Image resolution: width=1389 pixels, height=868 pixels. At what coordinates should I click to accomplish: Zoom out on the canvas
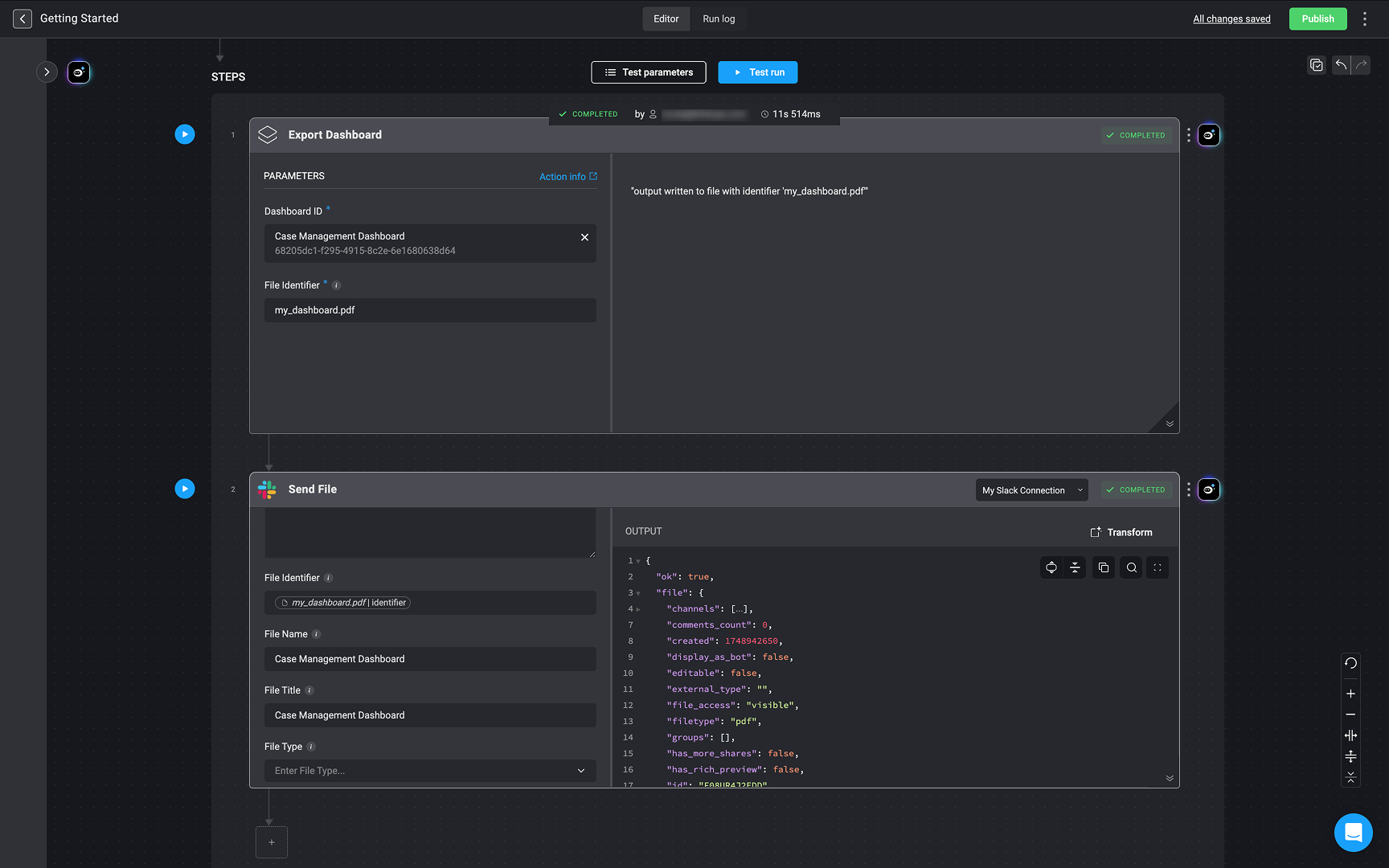pyautogui.click(x=1350, y=714)
